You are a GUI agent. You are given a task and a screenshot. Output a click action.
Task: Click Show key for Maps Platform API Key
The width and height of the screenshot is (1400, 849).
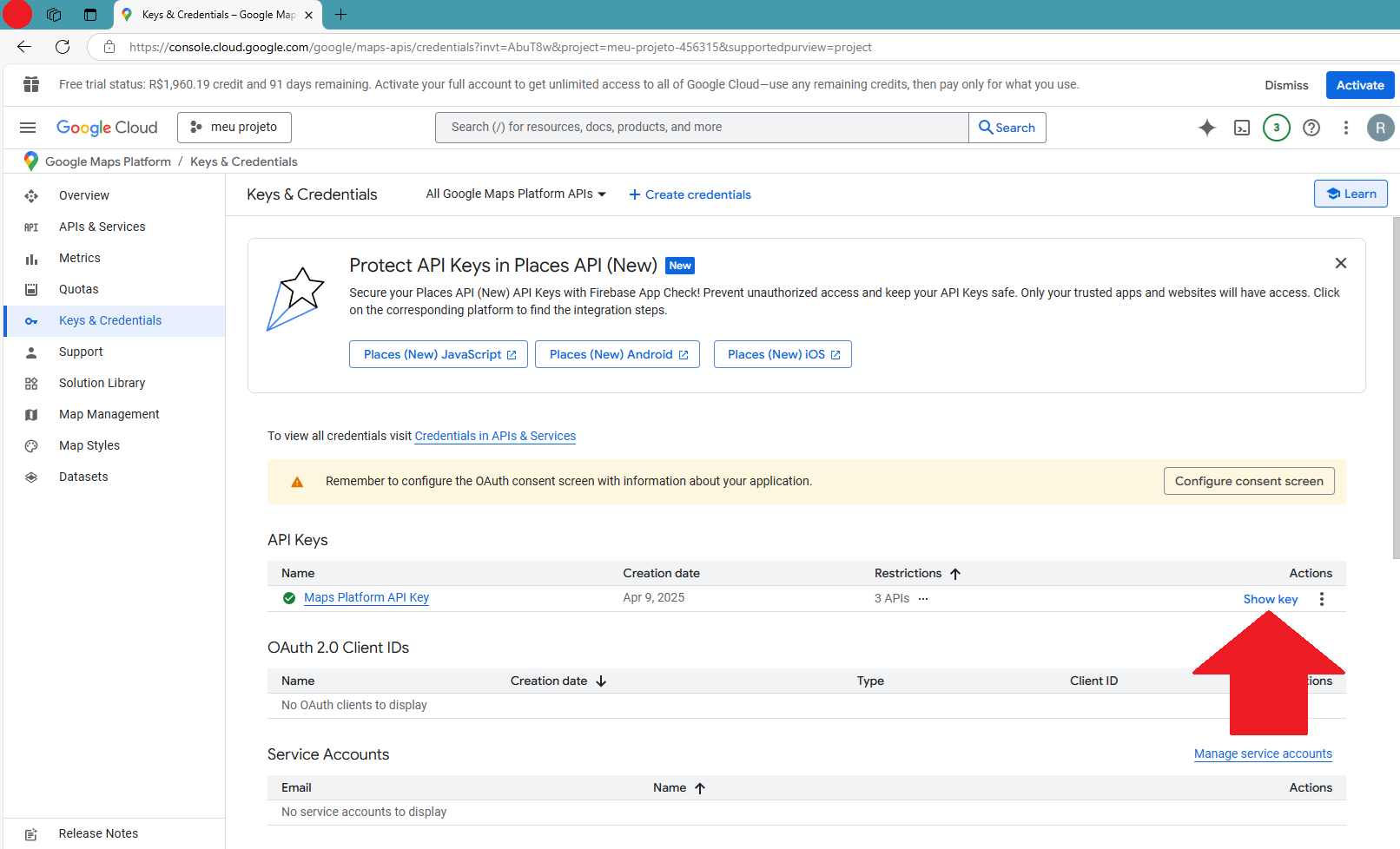(1271, 599)
